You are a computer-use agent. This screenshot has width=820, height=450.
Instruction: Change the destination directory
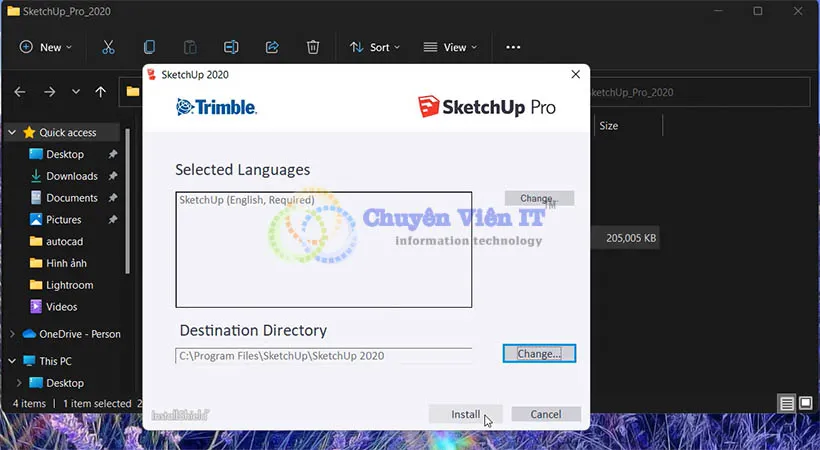[x=539, y=353]
